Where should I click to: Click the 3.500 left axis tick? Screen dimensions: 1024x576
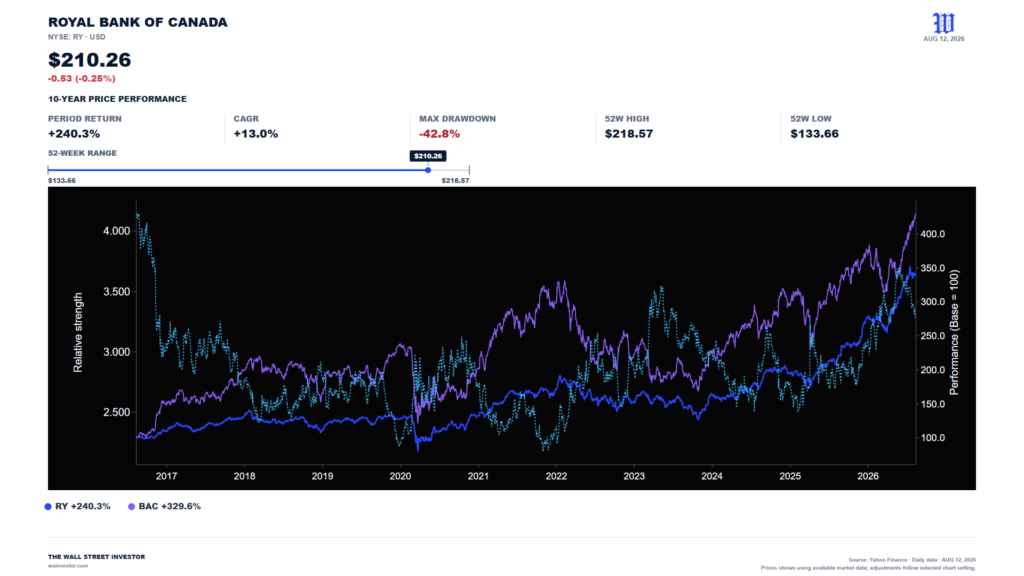pyautogui.click(x=117, y=292)
